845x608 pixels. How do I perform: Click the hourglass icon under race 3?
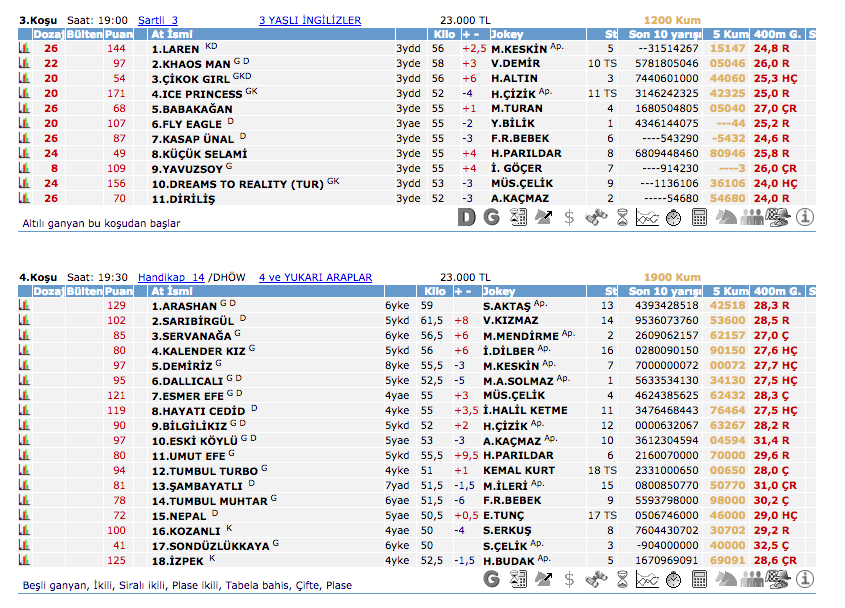[622, 216]
